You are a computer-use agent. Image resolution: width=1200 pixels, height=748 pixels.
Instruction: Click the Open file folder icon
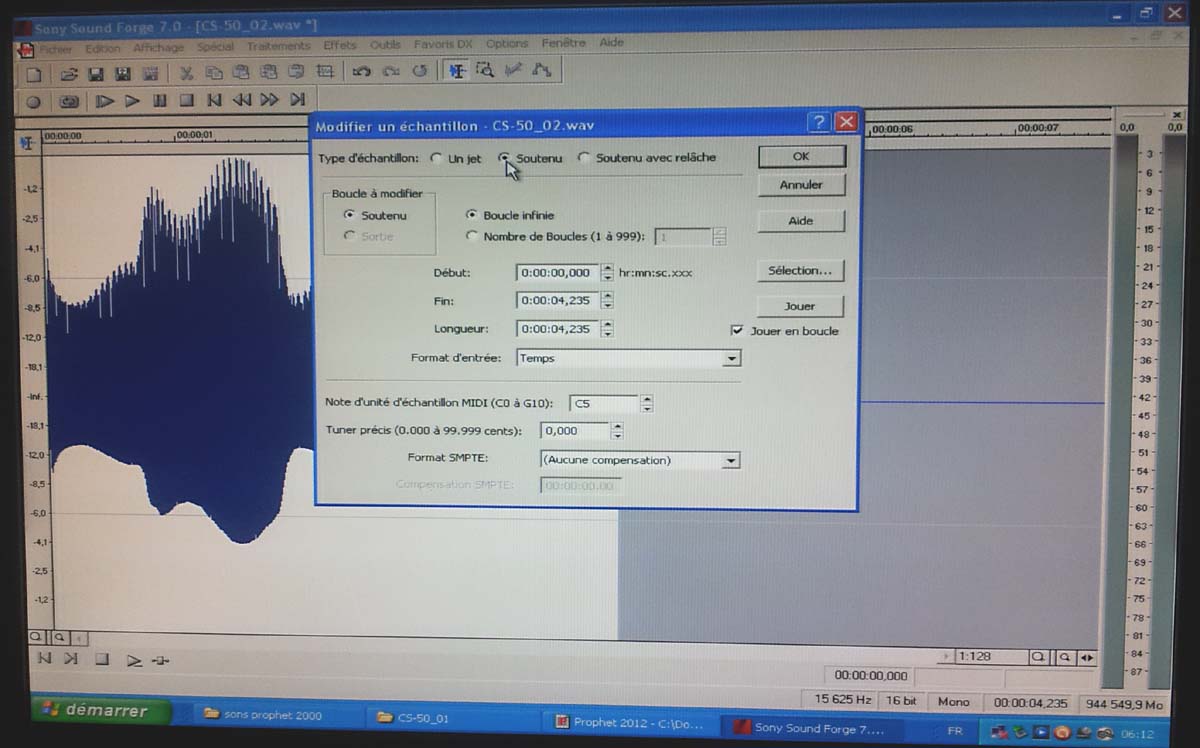(x=68, y=73)
